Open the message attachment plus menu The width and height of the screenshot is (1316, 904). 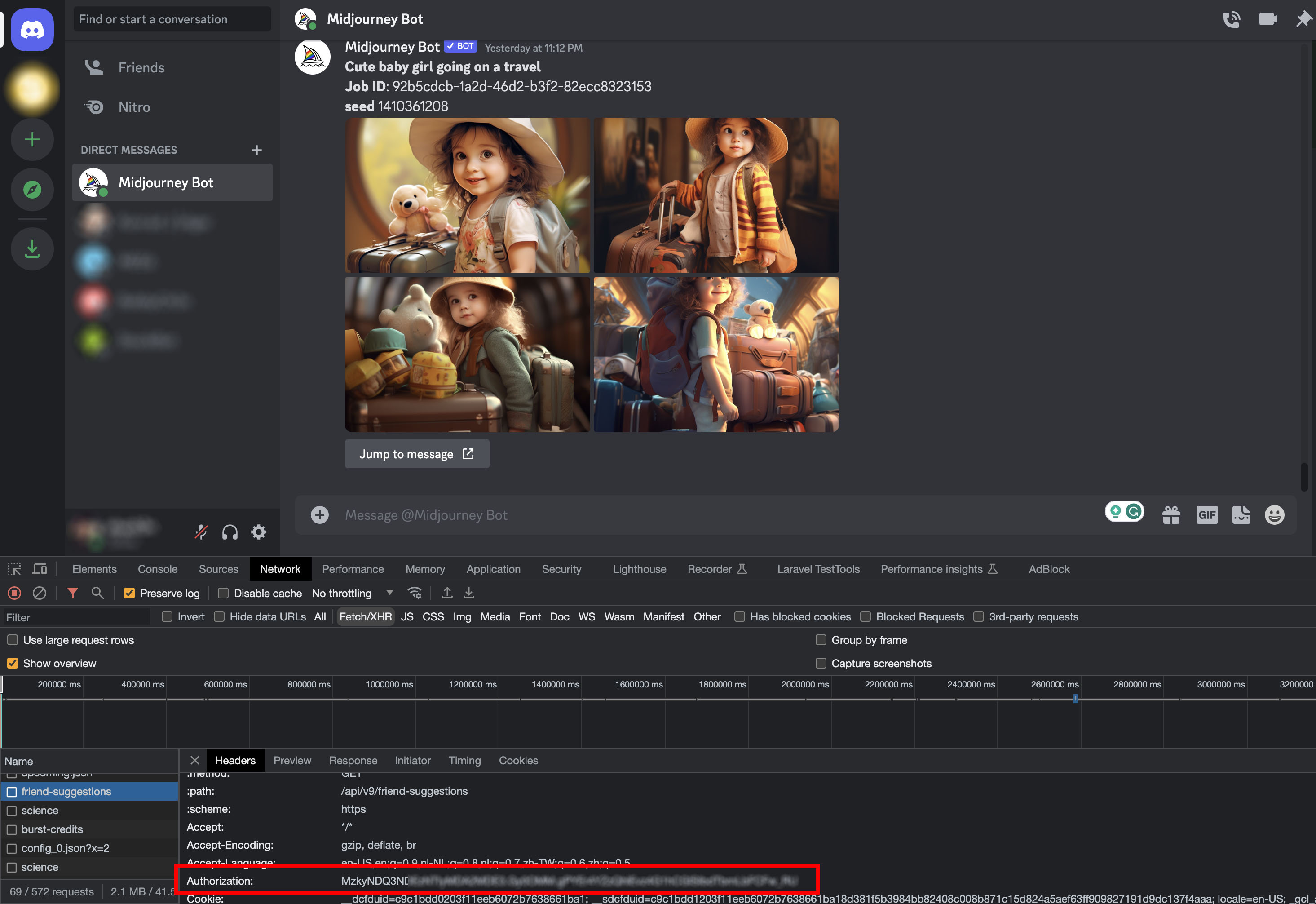tap(319, 515)
